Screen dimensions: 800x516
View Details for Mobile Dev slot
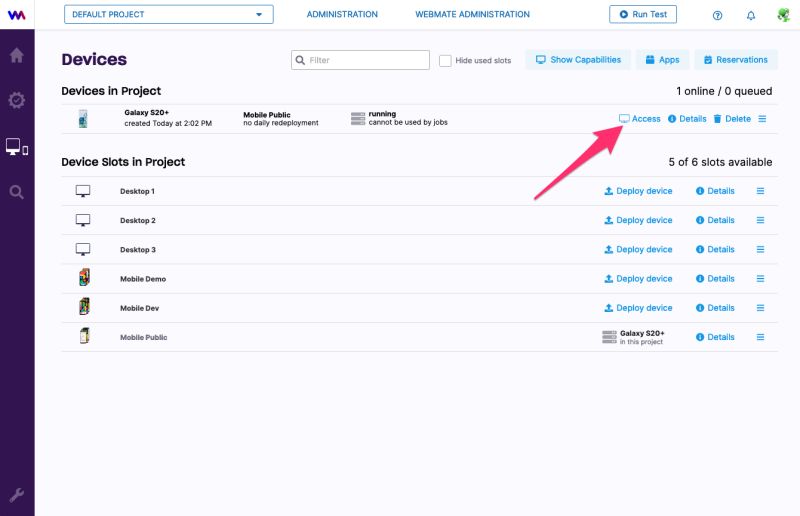pyautogui.click(x=715, y=308)
